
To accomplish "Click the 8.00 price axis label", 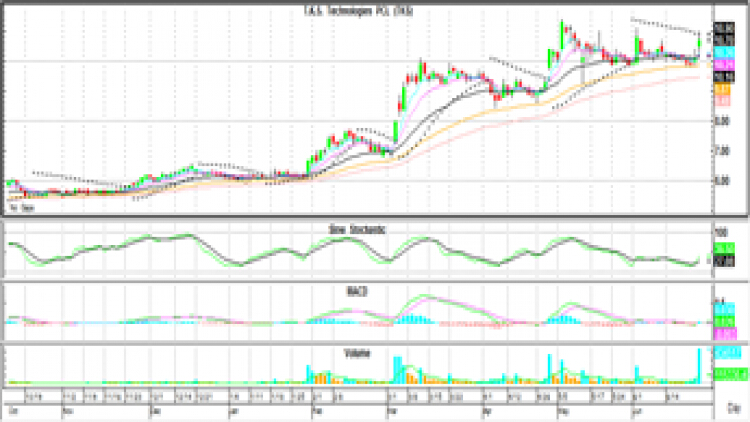I will [x=722, y=122].
